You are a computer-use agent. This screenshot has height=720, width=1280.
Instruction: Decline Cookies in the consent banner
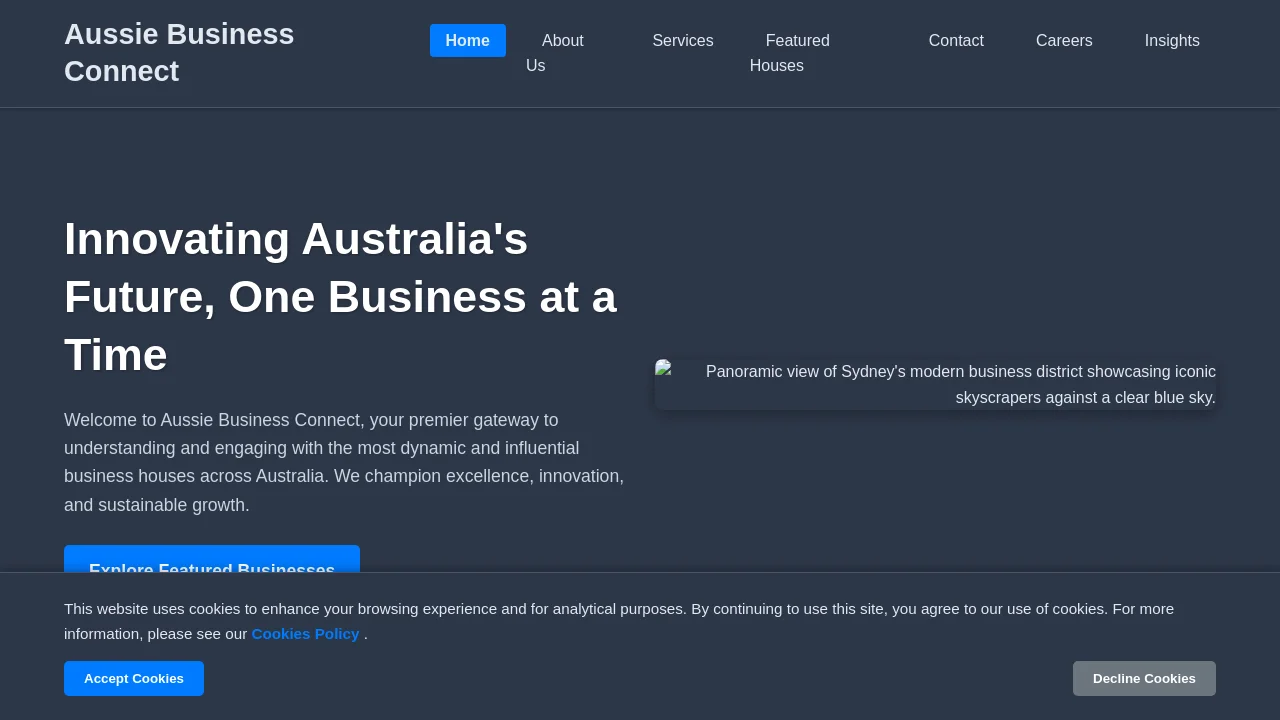pyautogui.click(x=1144, y=679)
